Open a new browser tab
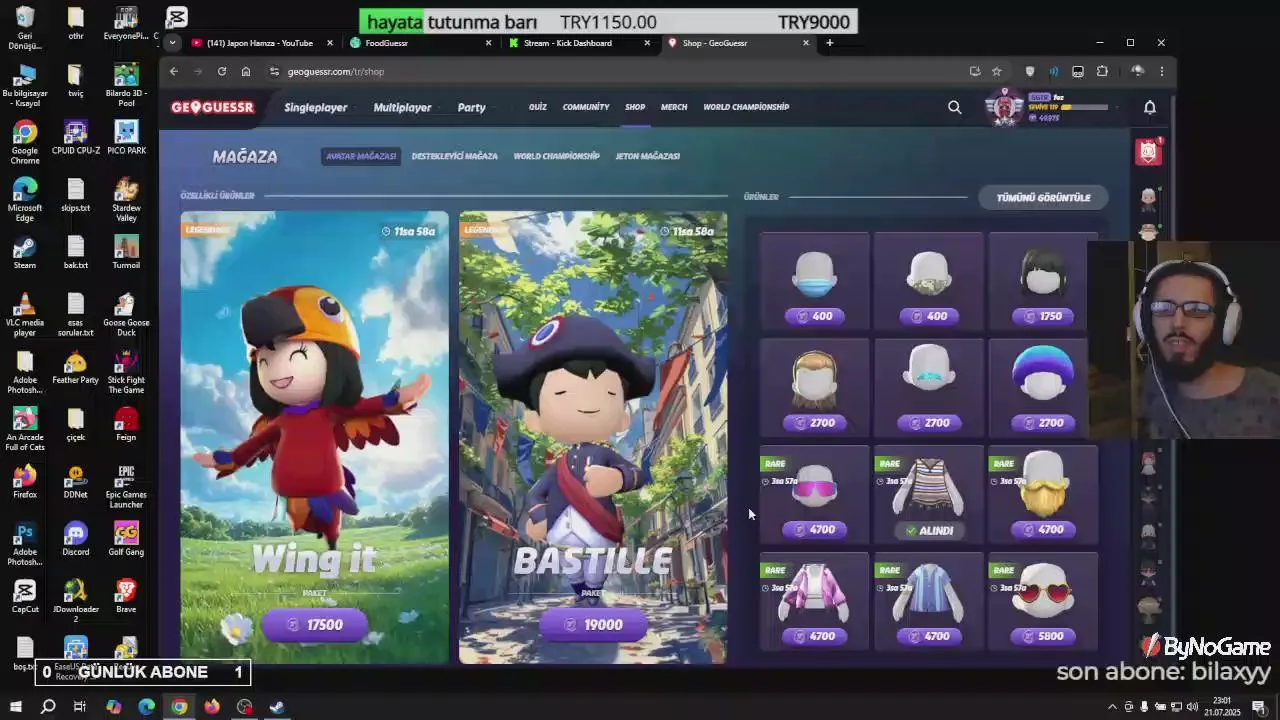Viewport: 1280px width, 720px height. (829, 43)
